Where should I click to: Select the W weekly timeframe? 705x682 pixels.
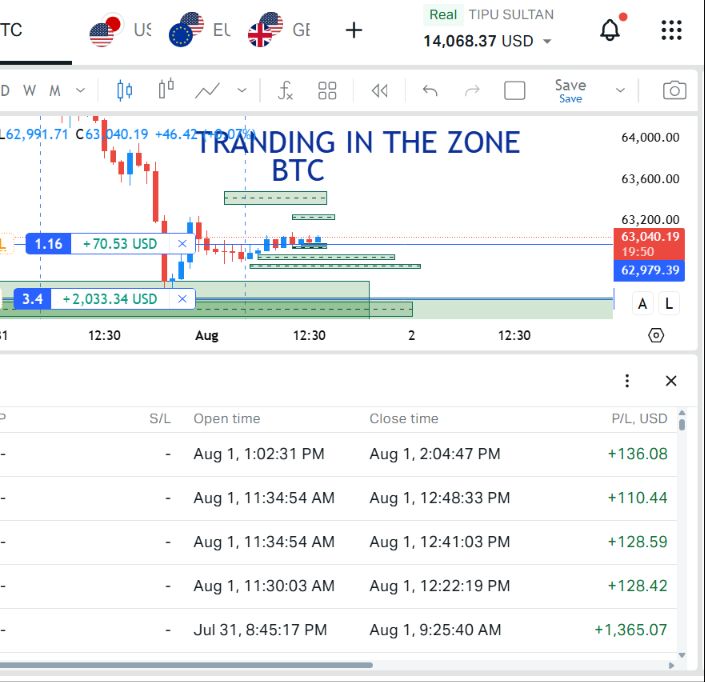[29, 90]
